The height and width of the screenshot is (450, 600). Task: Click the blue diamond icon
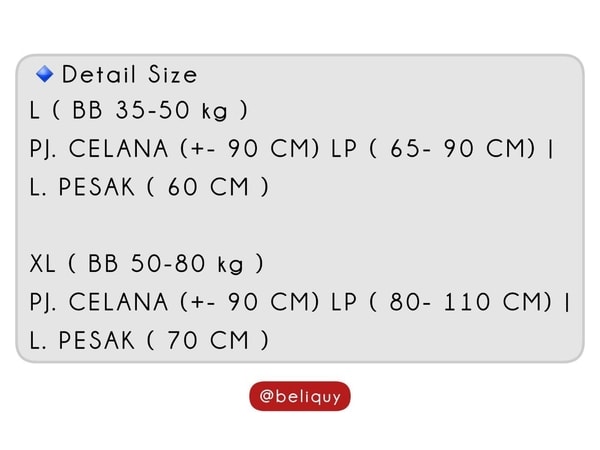(45, 74)
